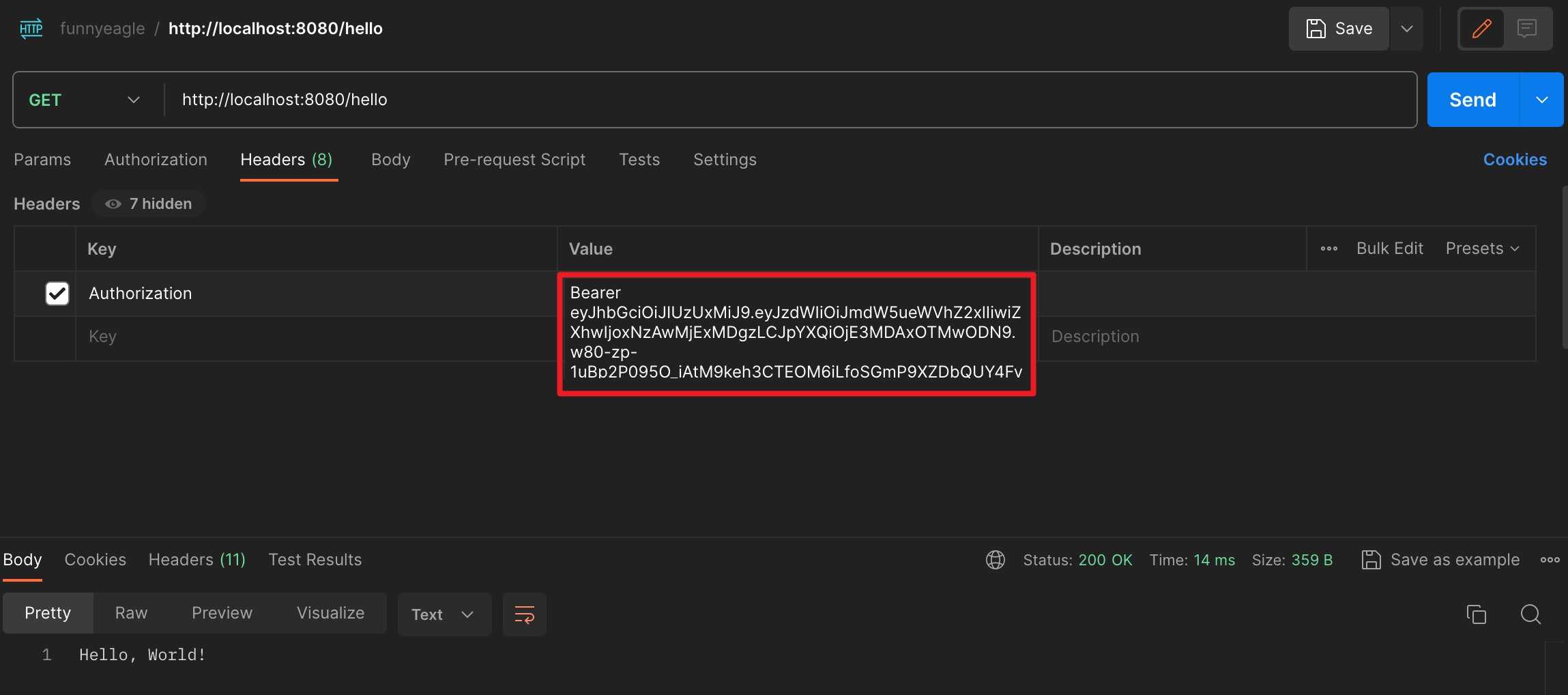Uncheck the Authorization header checkbox
Image resolution: width=1568 pixels, height=695 pixels.
tap(57, 294)
